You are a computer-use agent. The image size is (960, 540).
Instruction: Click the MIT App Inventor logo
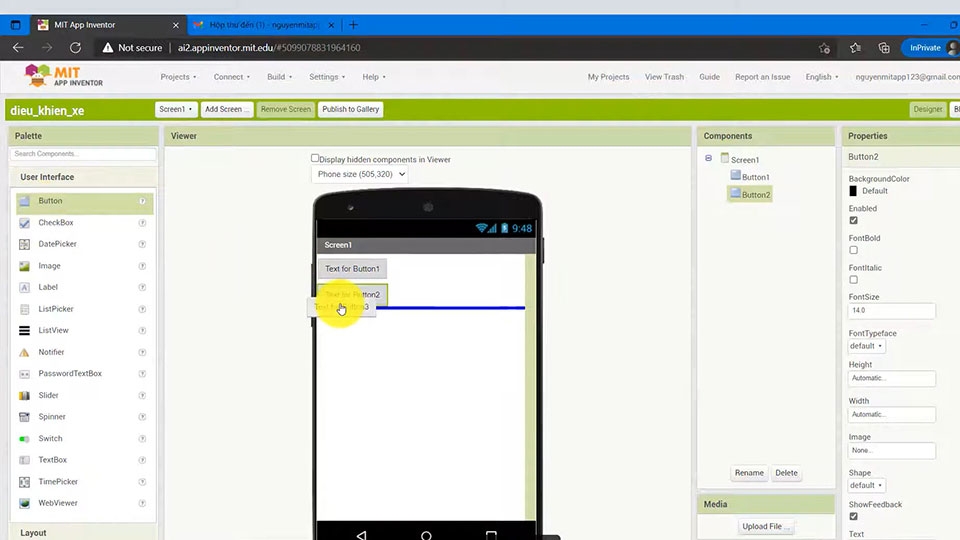[x=64, y=76]
